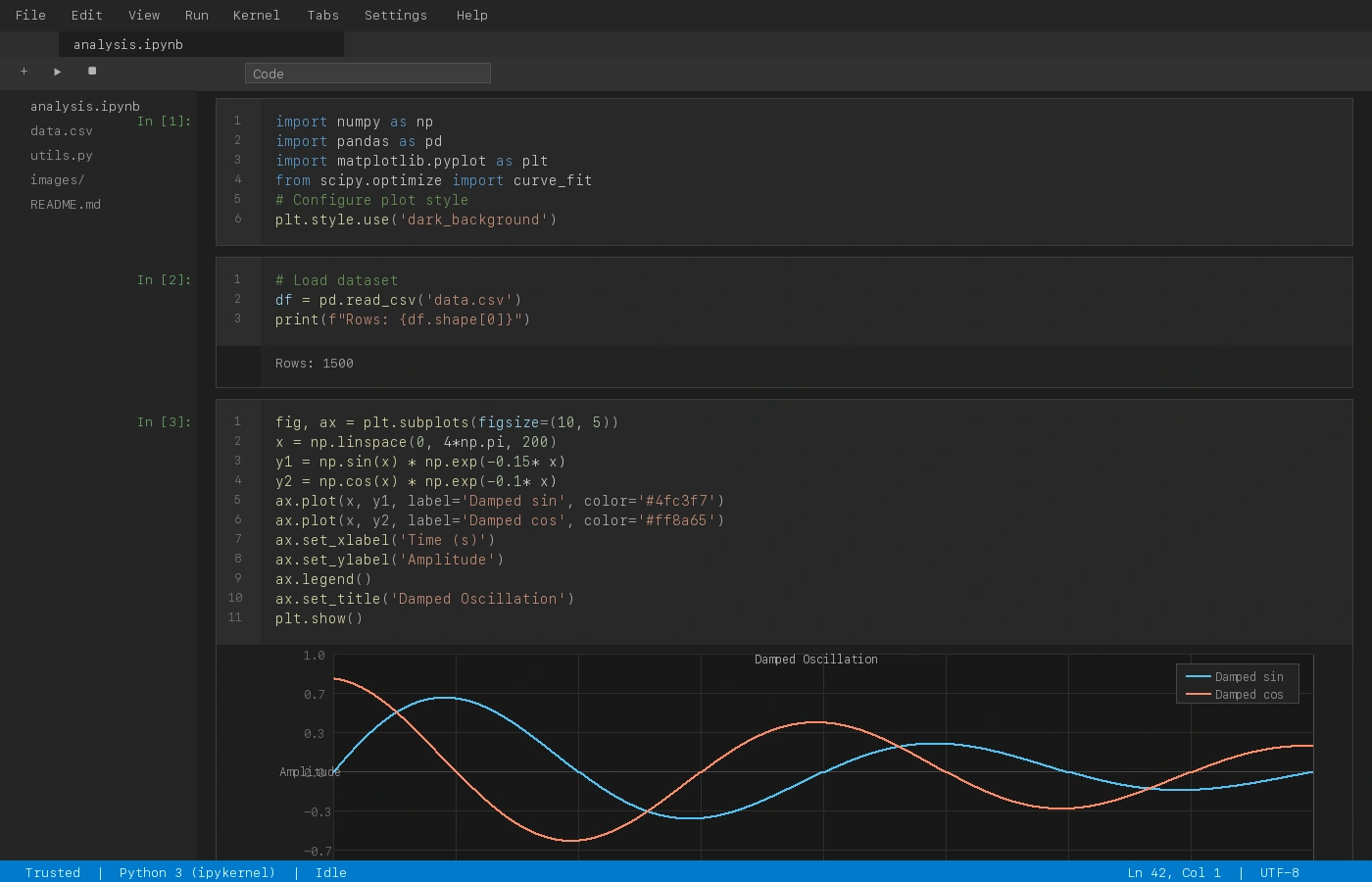Click the Python 3 (ipykernel) kernel status
This screenshot has height=882, width=1372.
point(197,872)
